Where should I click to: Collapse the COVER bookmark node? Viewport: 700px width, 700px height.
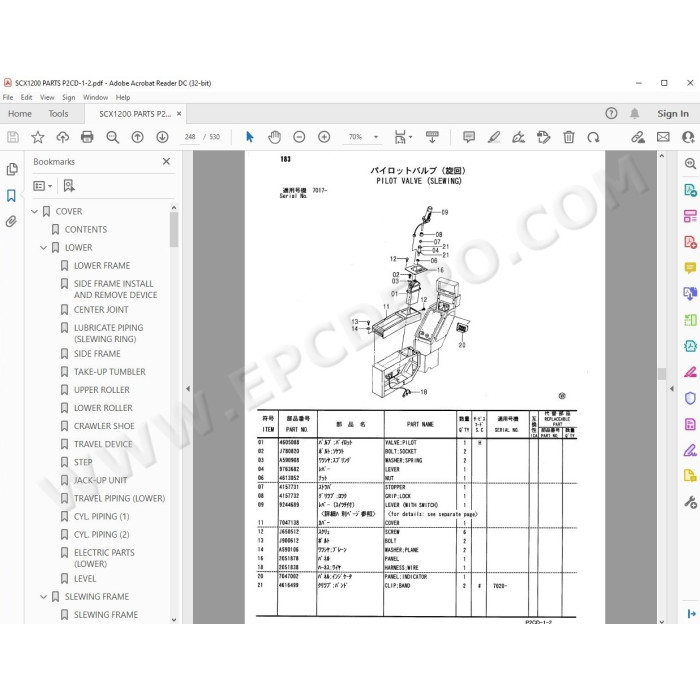click(x=34, y=212)
